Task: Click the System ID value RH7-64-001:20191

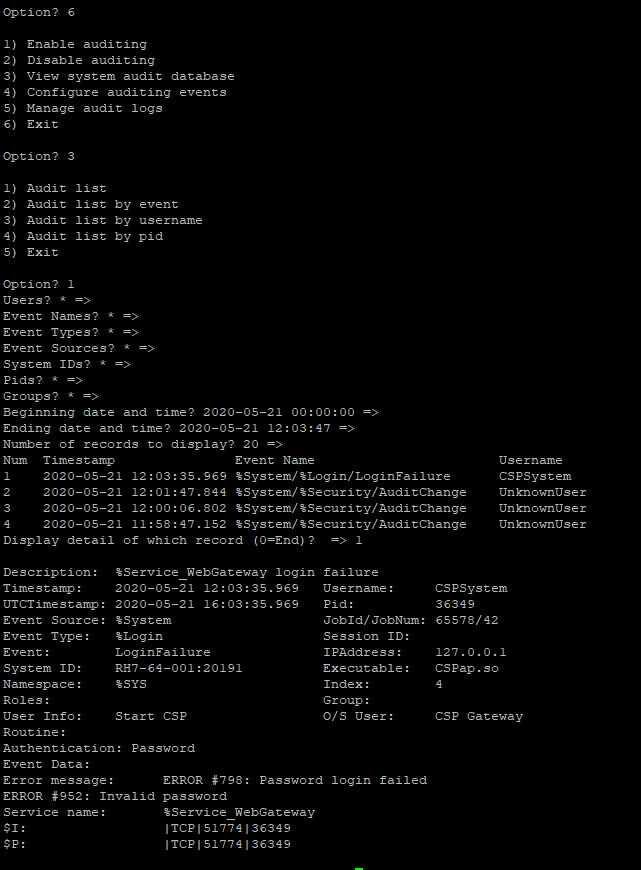Action: [178, 668]
